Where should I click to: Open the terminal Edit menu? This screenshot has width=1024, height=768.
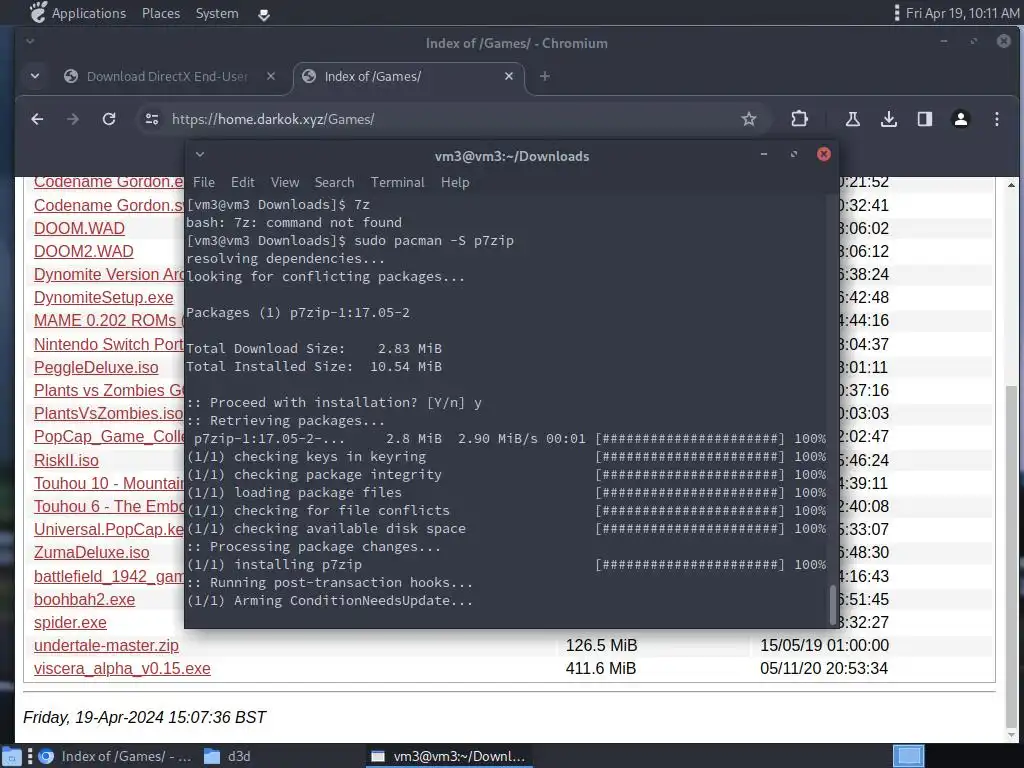[x=242, y=182]
